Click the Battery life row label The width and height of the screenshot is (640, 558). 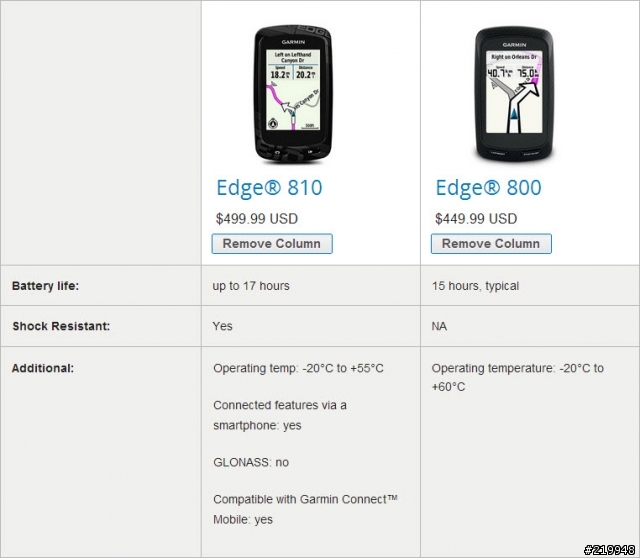pos(45,286)
